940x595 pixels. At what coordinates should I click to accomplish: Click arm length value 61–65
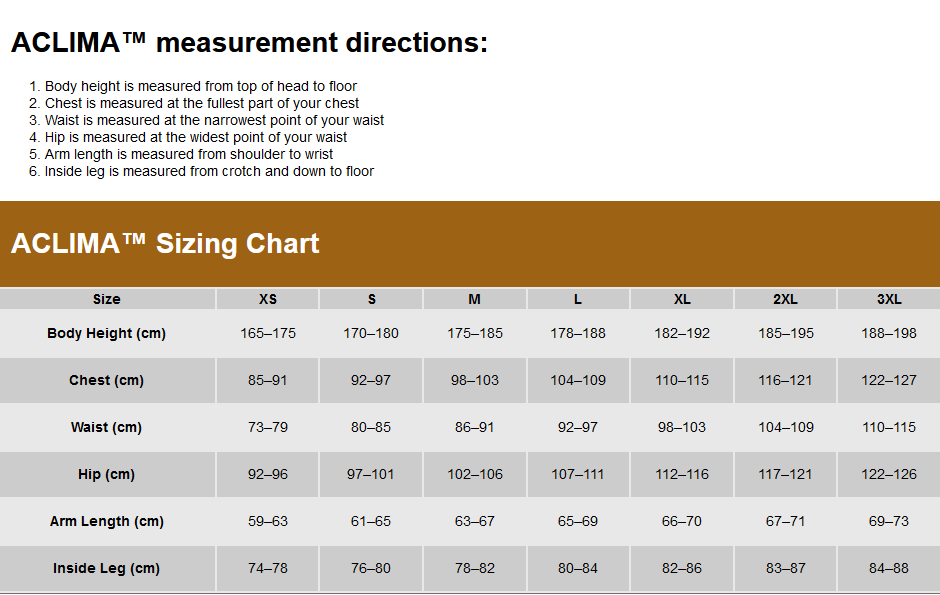point(371,521)
